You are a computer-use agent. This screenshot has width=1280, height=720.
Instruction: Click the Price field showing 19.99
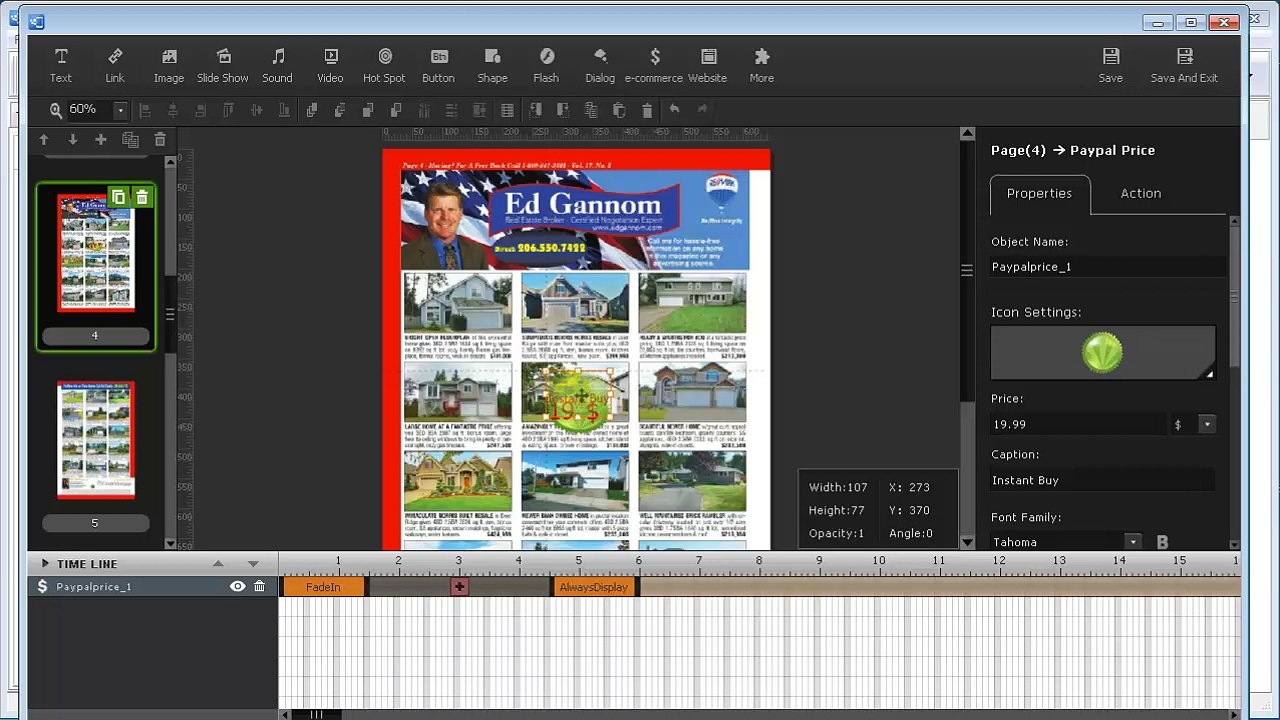[1078, 425]
